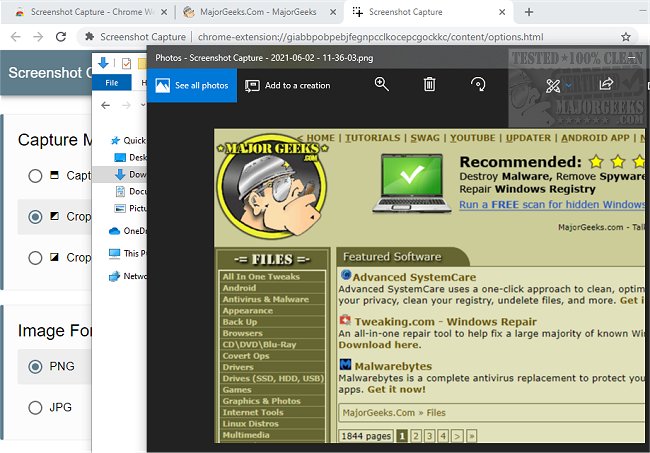Reload the Chrome page

[x=61, y=37]
